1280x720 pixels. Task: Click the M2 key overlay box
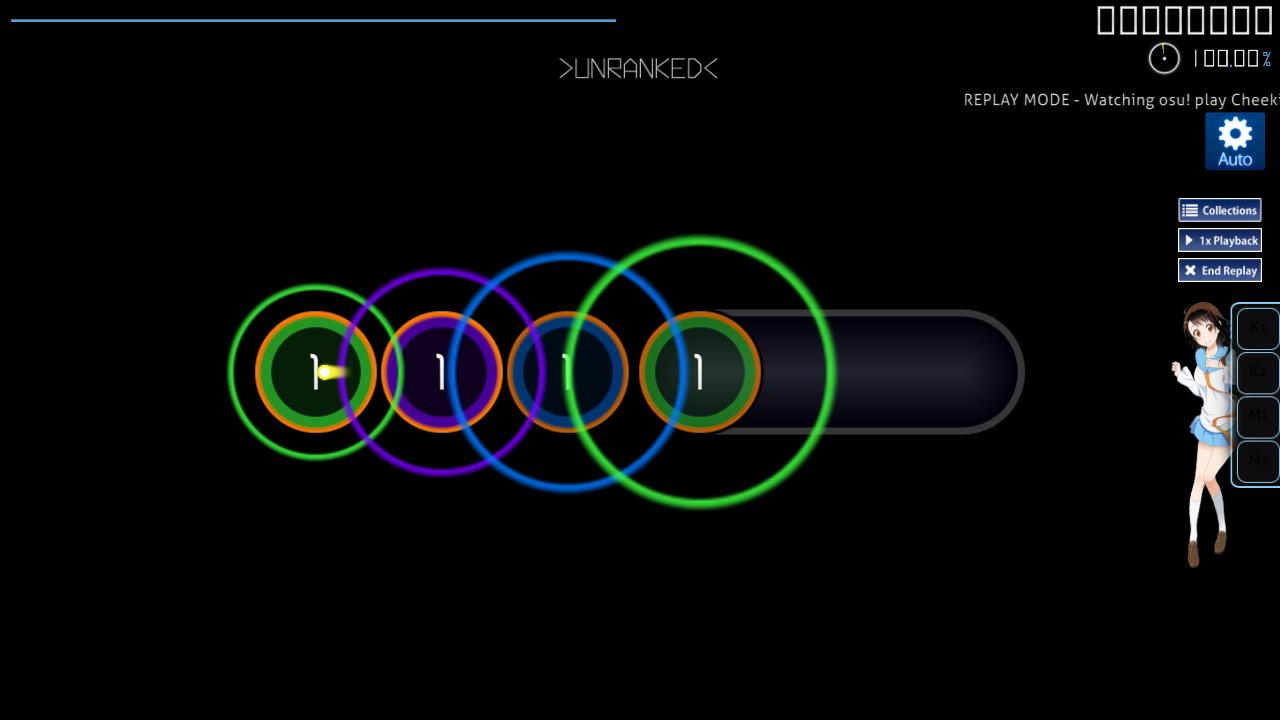click(1258, 461)
